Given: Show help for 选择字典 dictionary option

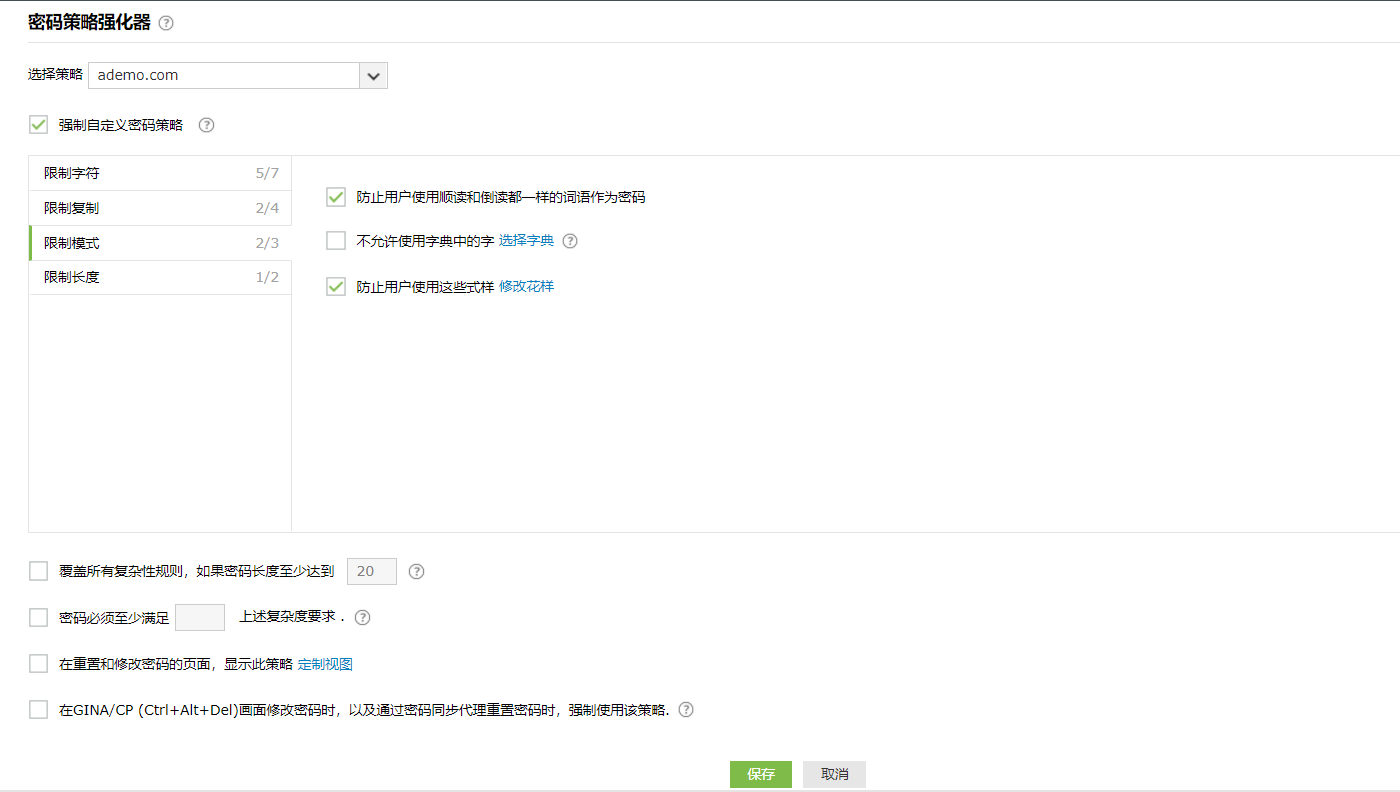Looking at the screenshot, I should (570, 241).
